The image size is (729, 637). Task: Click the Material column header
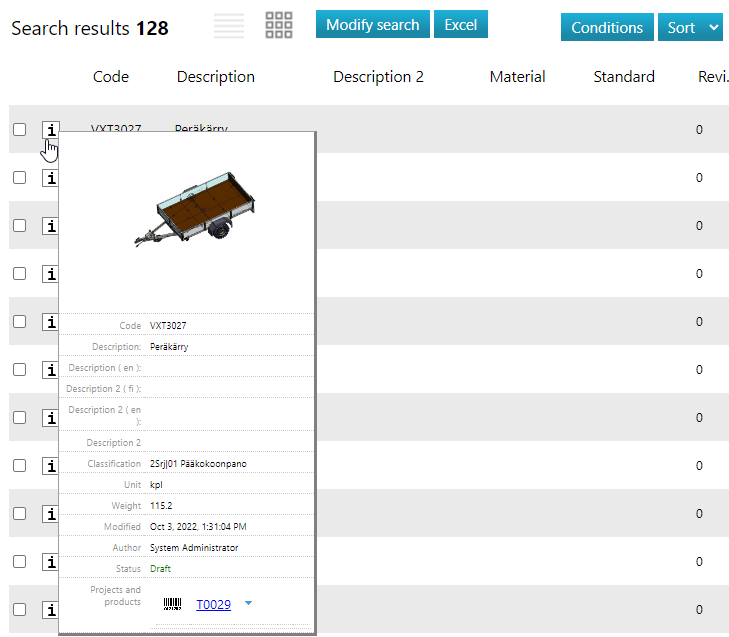[517, 77]
